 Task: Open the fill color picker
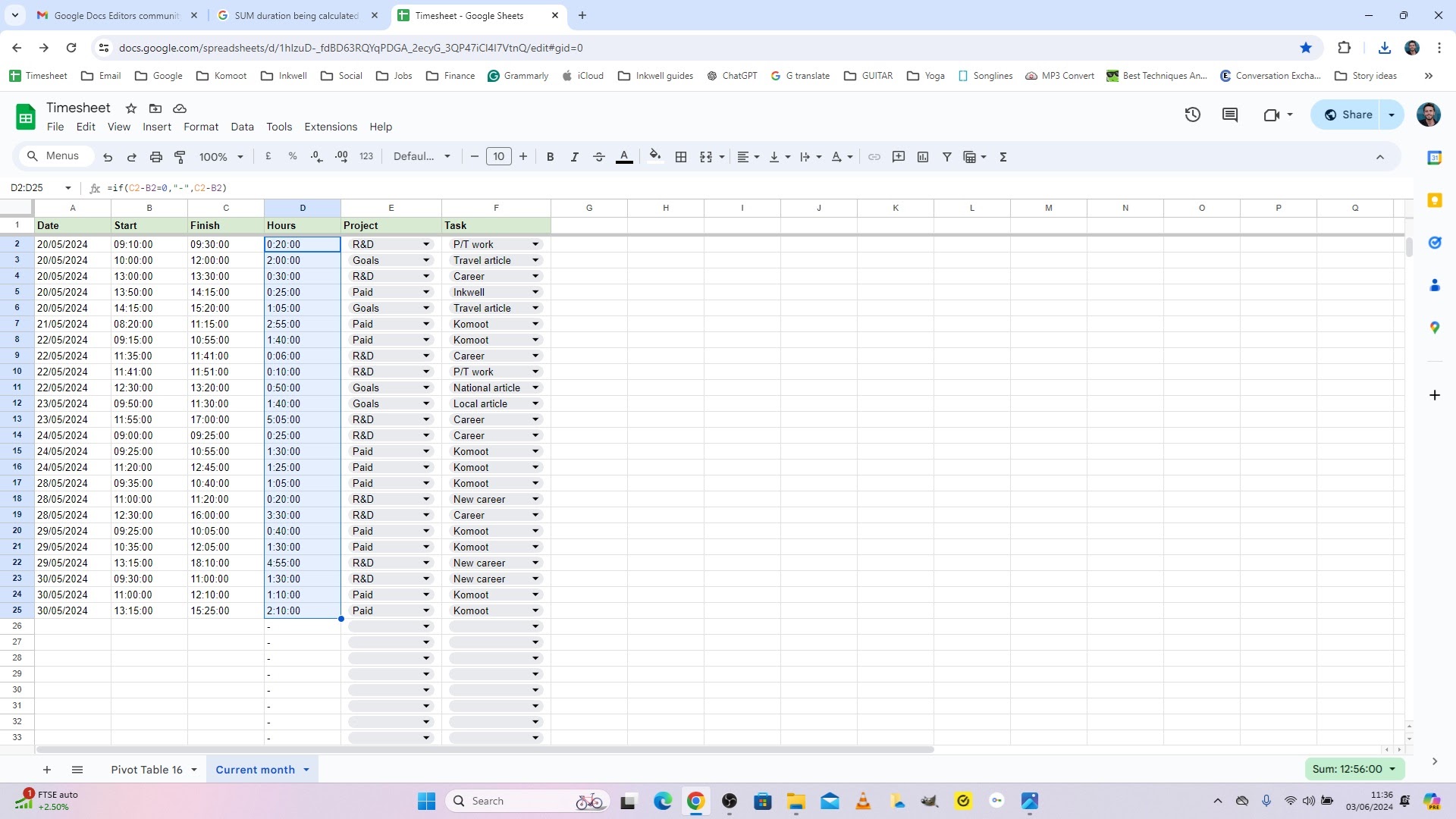655,157
